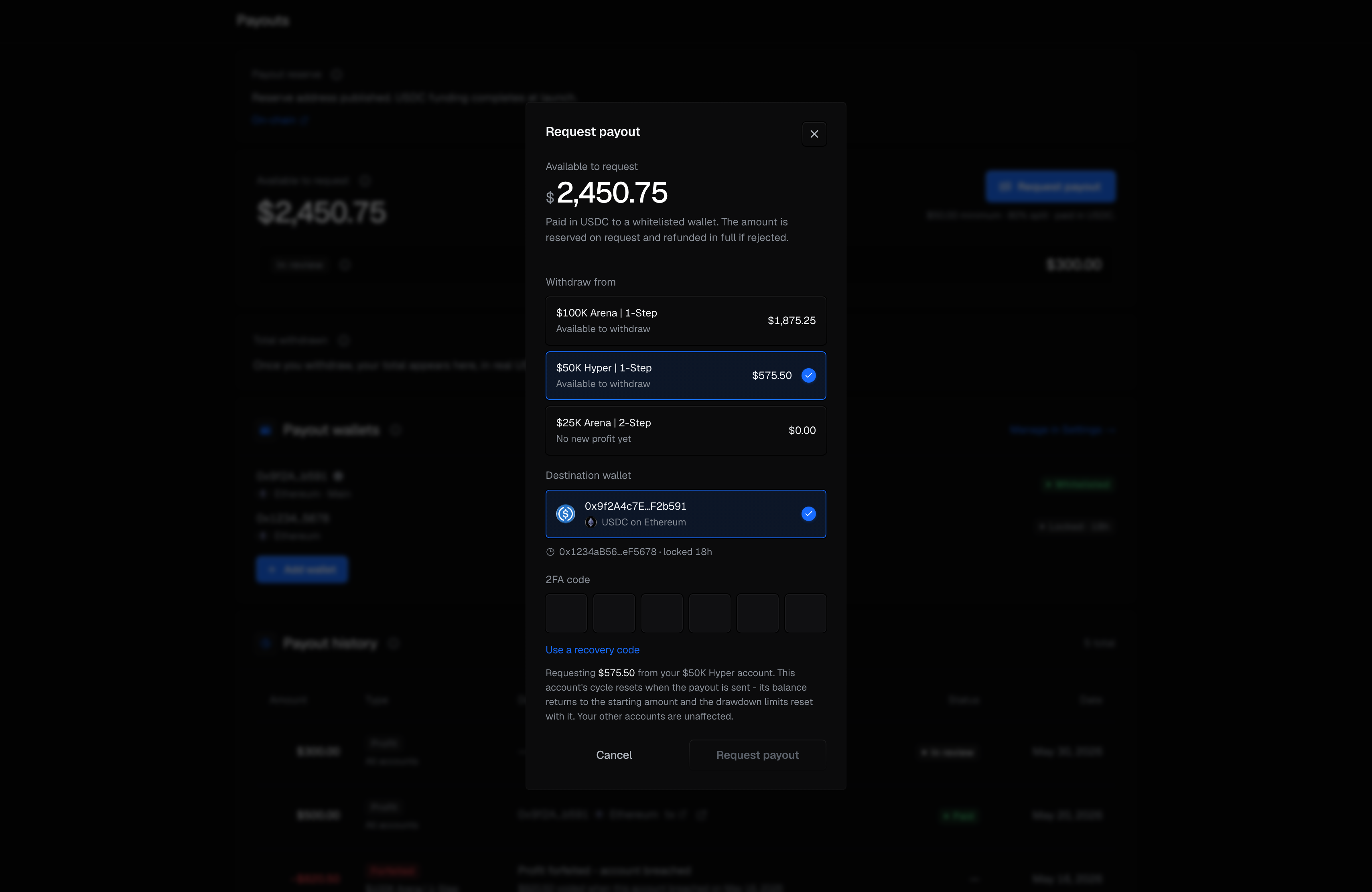
Task: Select the $25K Arena 2-Step account
Action: pyautogui.click(x=686, y=430)
